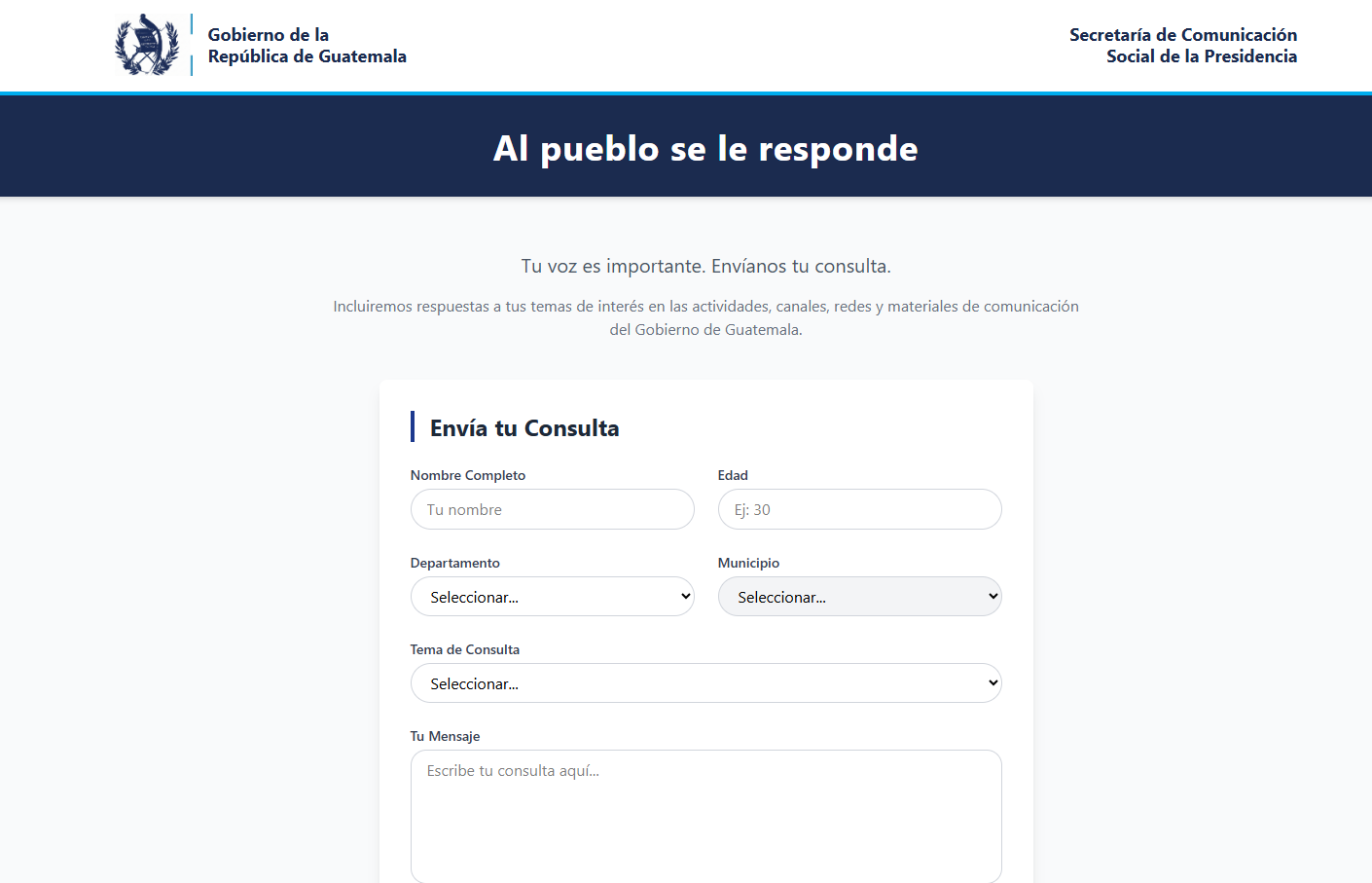Click the Gobierno de la República de Guatemala text

click(x=307, y=45)
